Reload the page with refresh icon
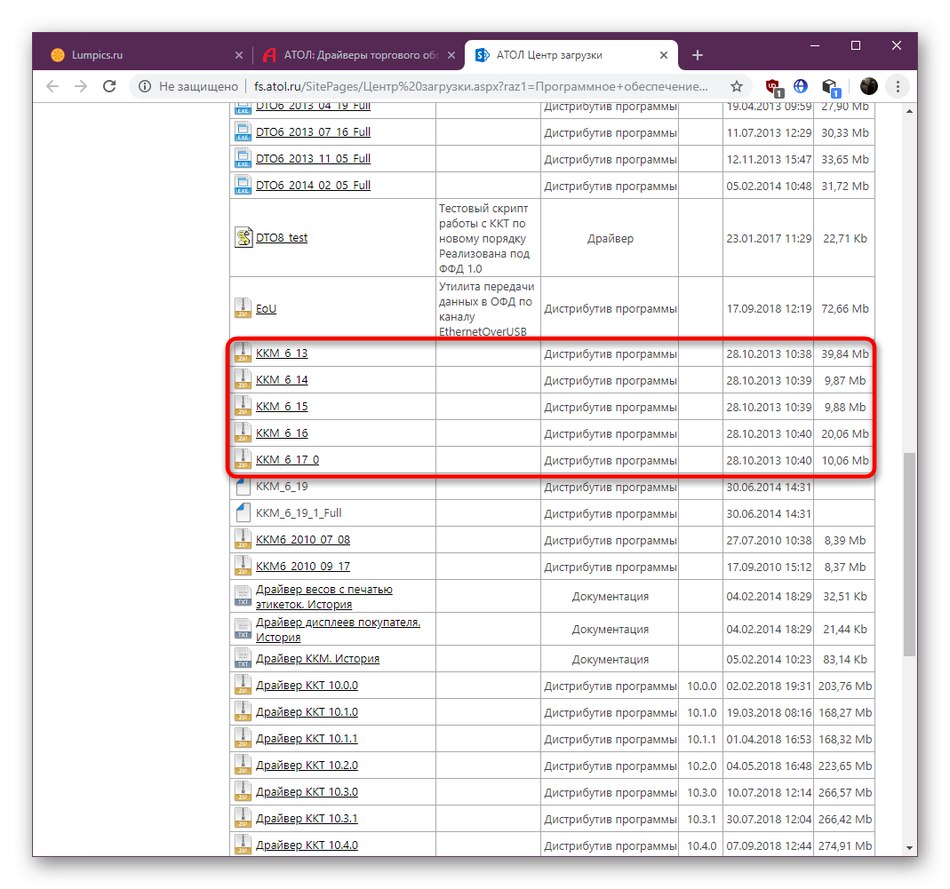Screen dimensions: 950x889 [109, 86]
